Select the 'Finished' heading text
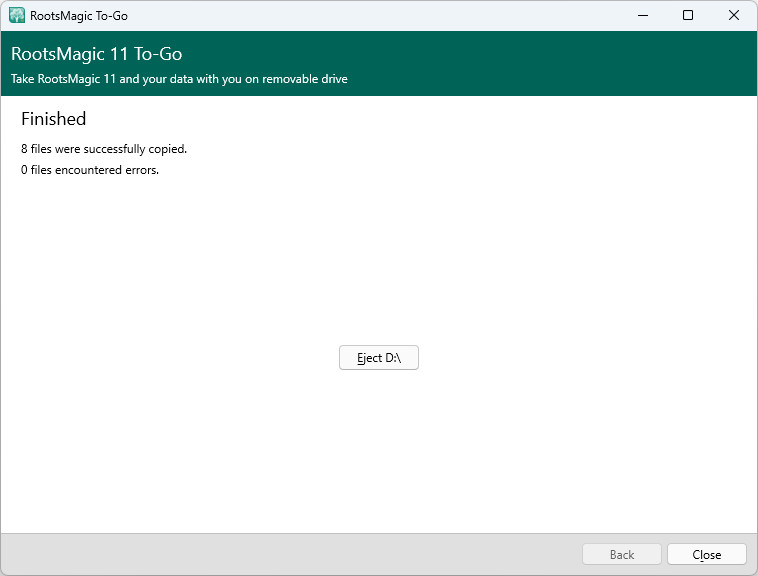 tap(54, 119)
